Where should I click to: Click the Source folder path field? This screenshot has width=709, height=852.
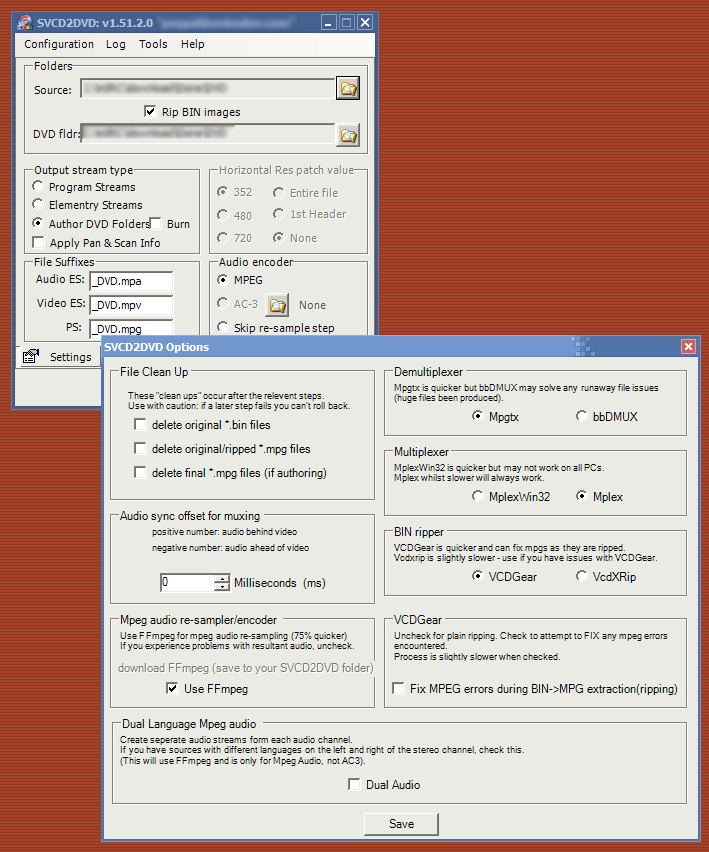(x=208, y=89)
